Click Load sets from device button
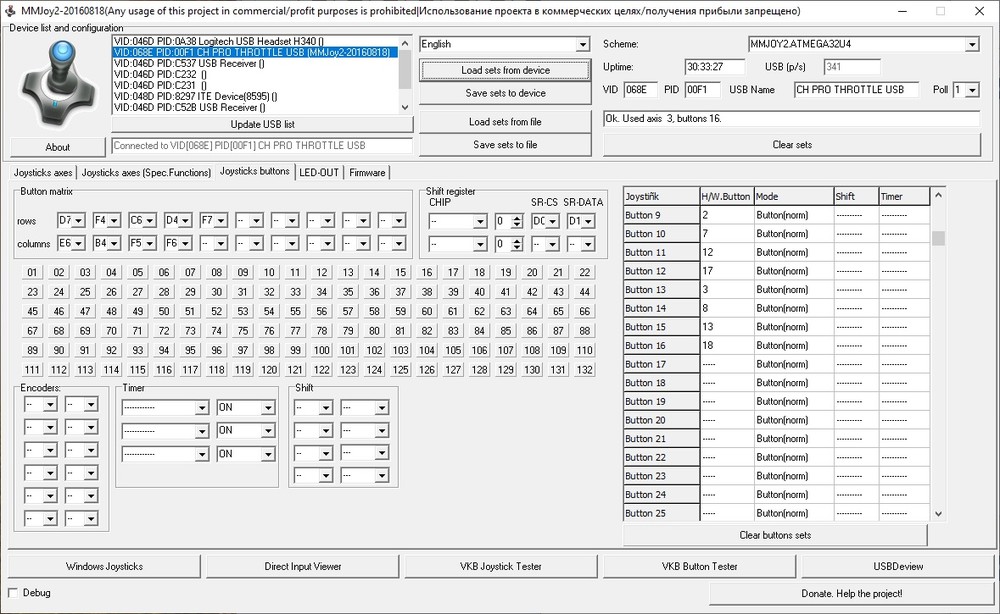Viewport: 1000px width, 614px height. point(505,71)
